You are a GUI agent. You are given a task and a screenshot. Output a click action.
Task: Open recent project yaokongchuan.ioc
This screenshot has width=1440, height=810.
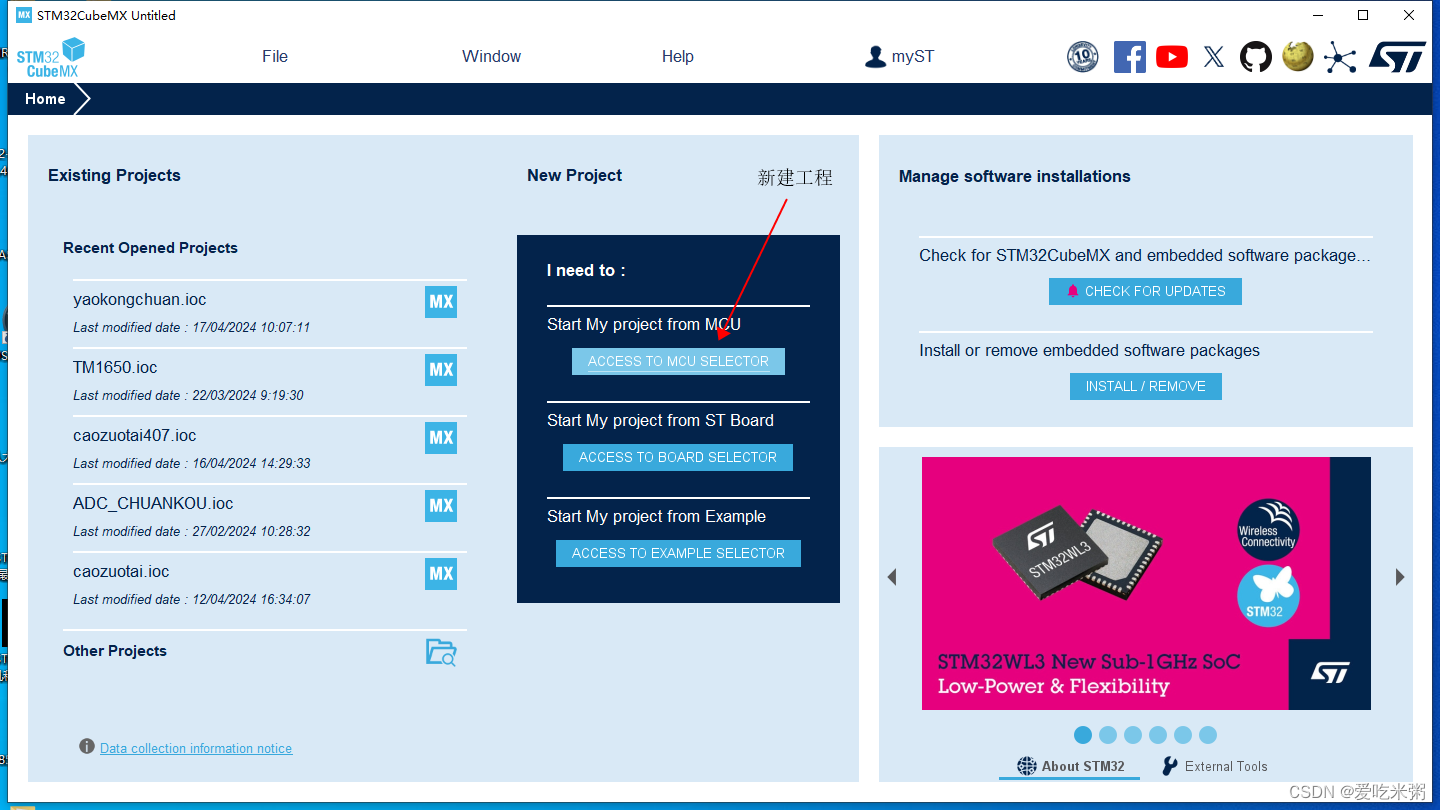click(139, 300)
